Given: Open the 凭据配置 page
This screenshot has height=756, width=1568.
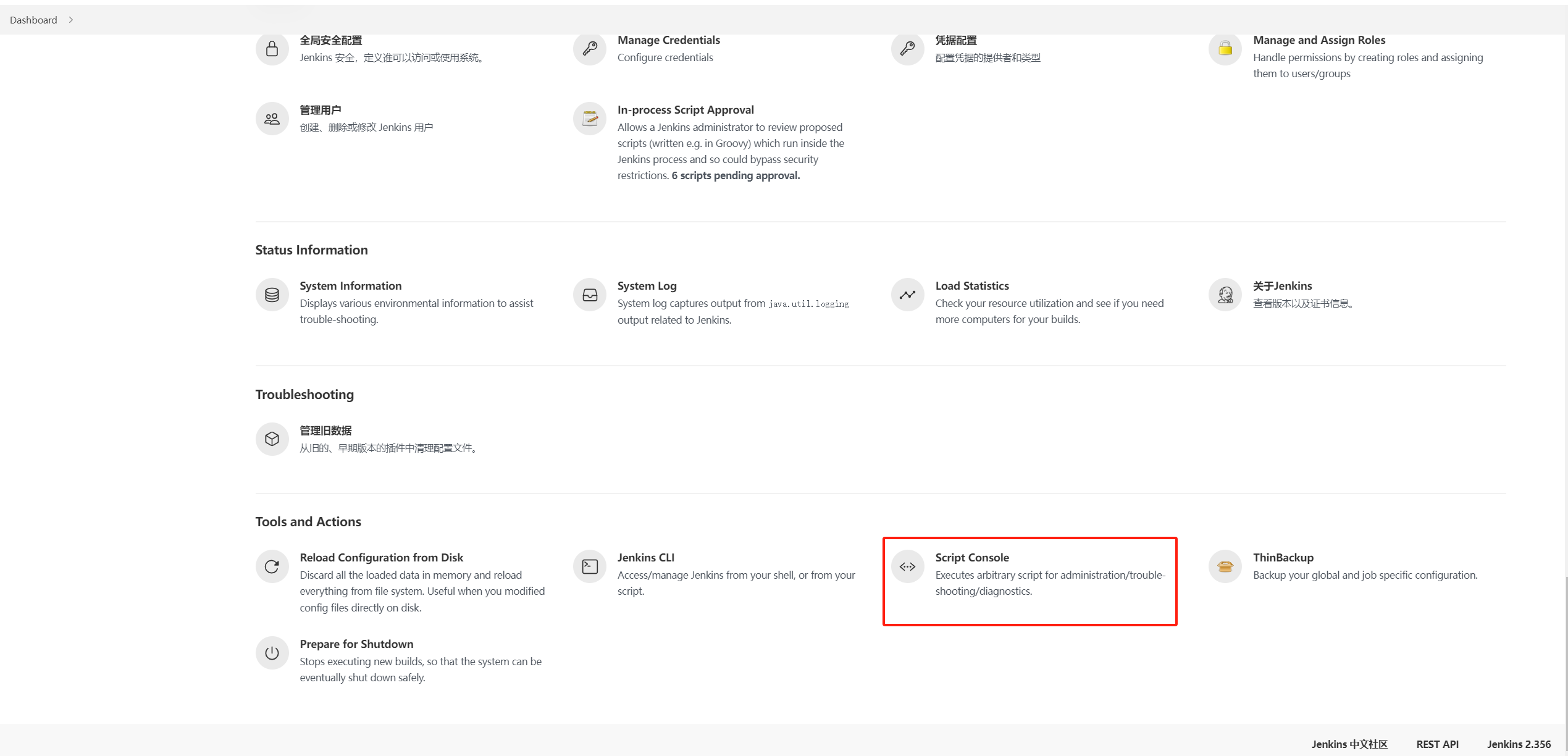Looking at the screenshot, I should (x=956, y=40).
